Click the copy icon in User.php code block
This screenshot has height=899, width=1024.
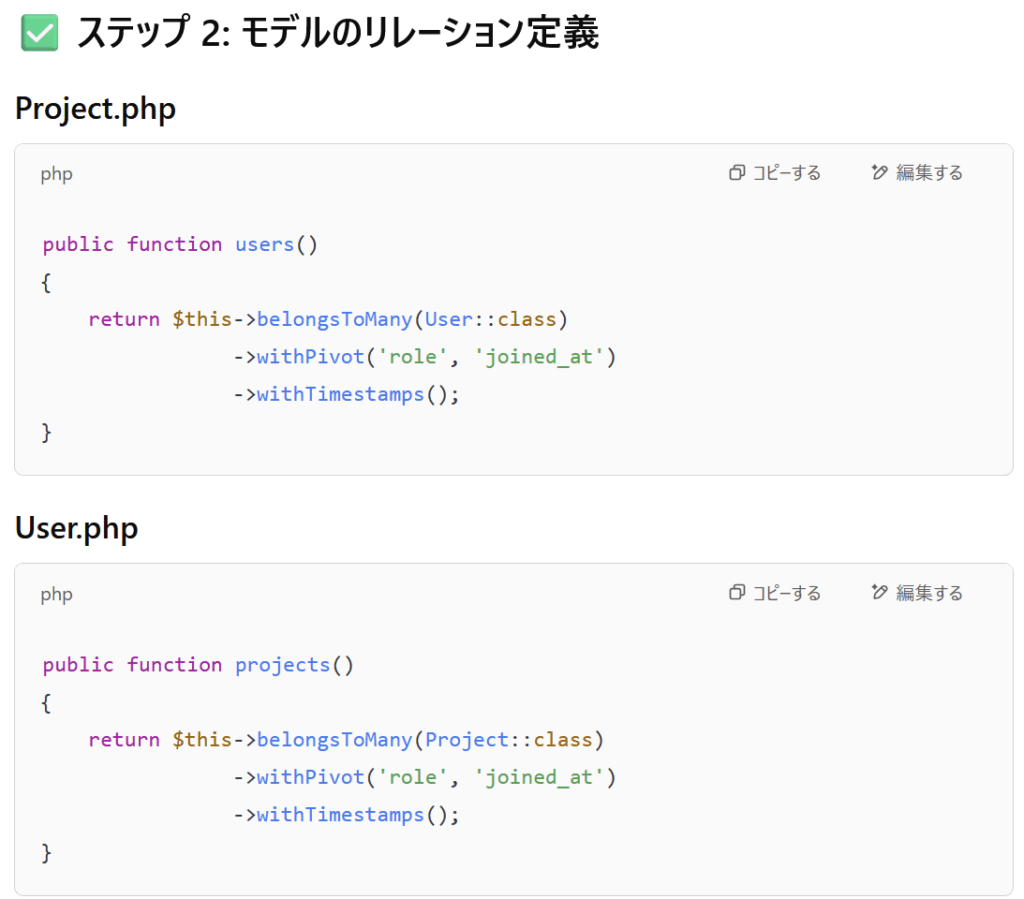click(737, 592)
